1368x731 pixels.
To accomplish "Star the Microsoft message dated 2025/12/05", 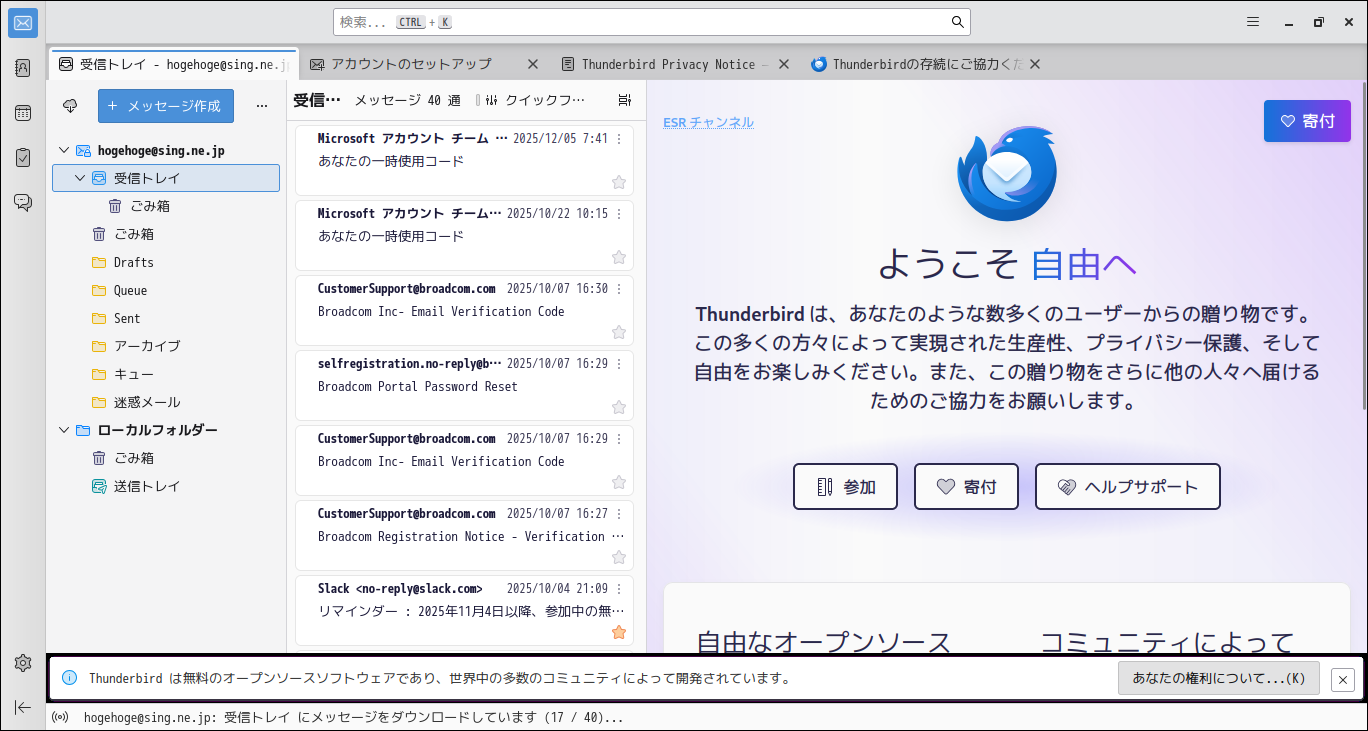I will pyautogui.click(x=619, y=182).
